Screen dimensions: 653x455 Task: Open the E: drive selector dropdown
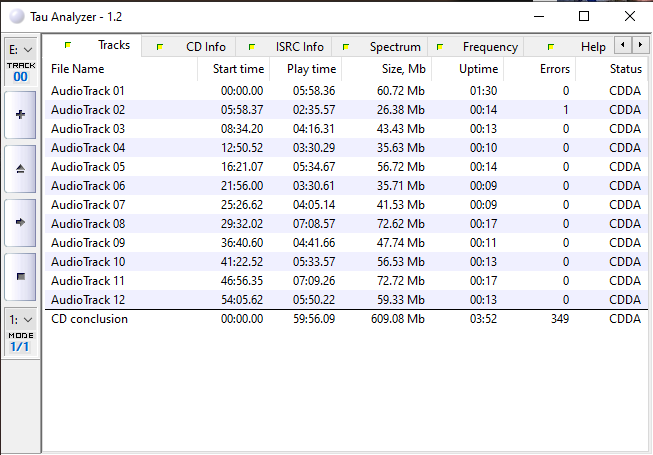[21, 48]
